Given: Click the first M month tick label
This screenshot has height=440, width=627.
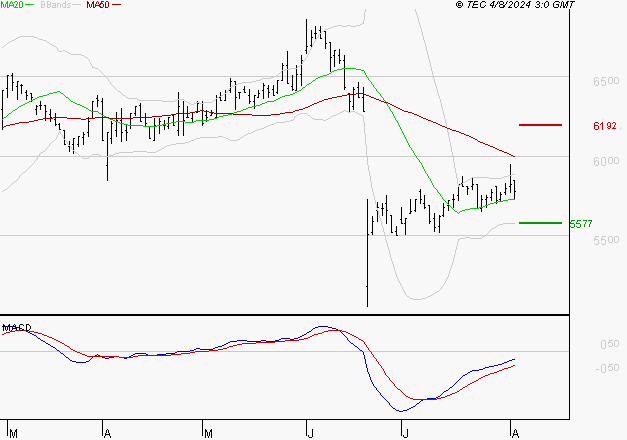Looking at the screenshot, I should [13, 434].
